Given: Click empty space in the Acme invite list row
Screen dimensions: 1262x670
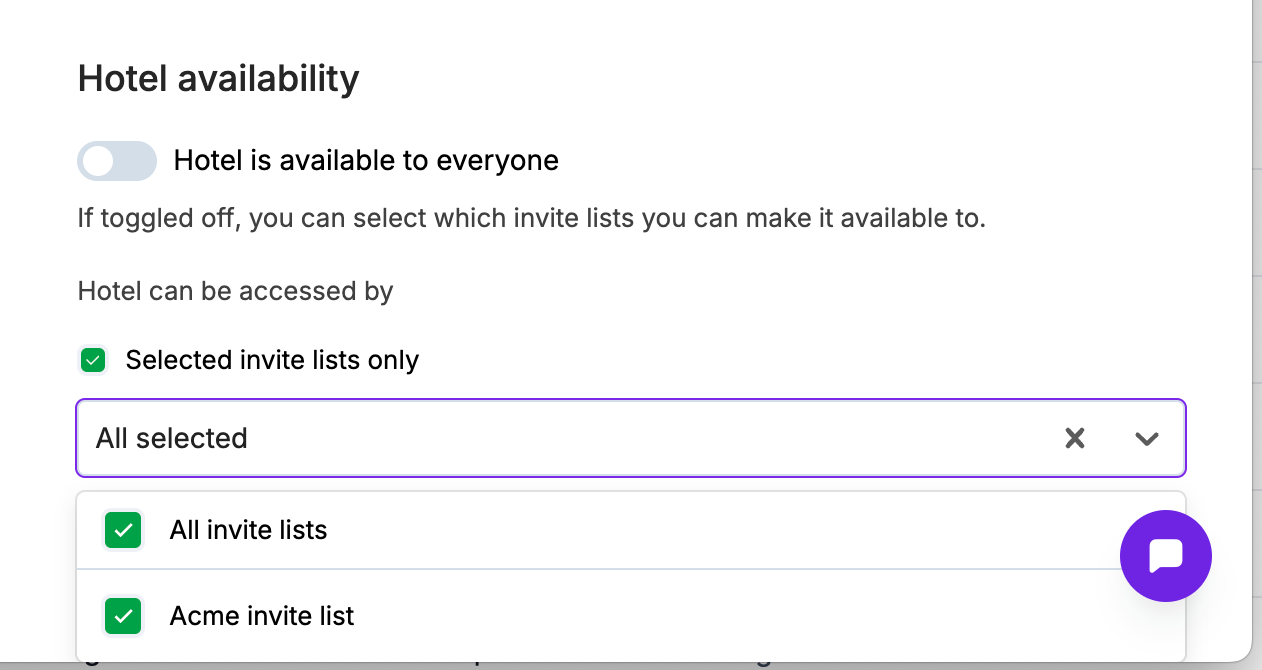Looking at the screenshot, I should 700,616.
